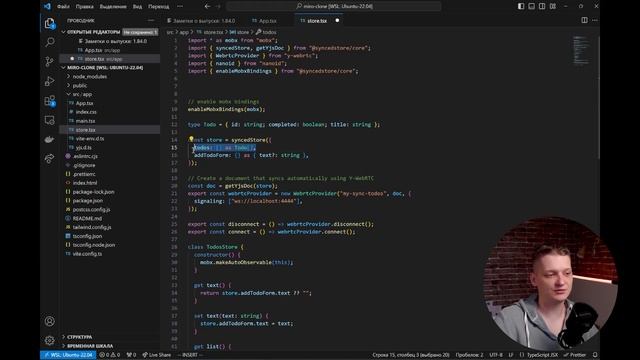This screenshot has height=360, width=640.
Task: Open the Вид menu
Action: pos(138,7)
